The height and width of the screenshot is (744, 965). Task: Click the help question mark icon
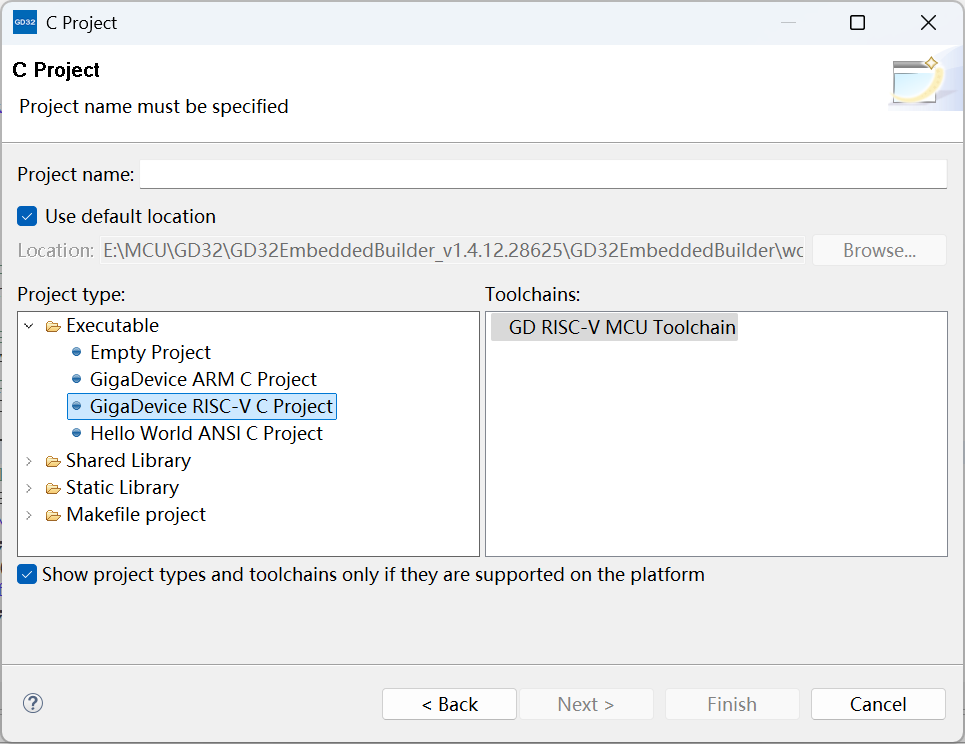[33, 703]
